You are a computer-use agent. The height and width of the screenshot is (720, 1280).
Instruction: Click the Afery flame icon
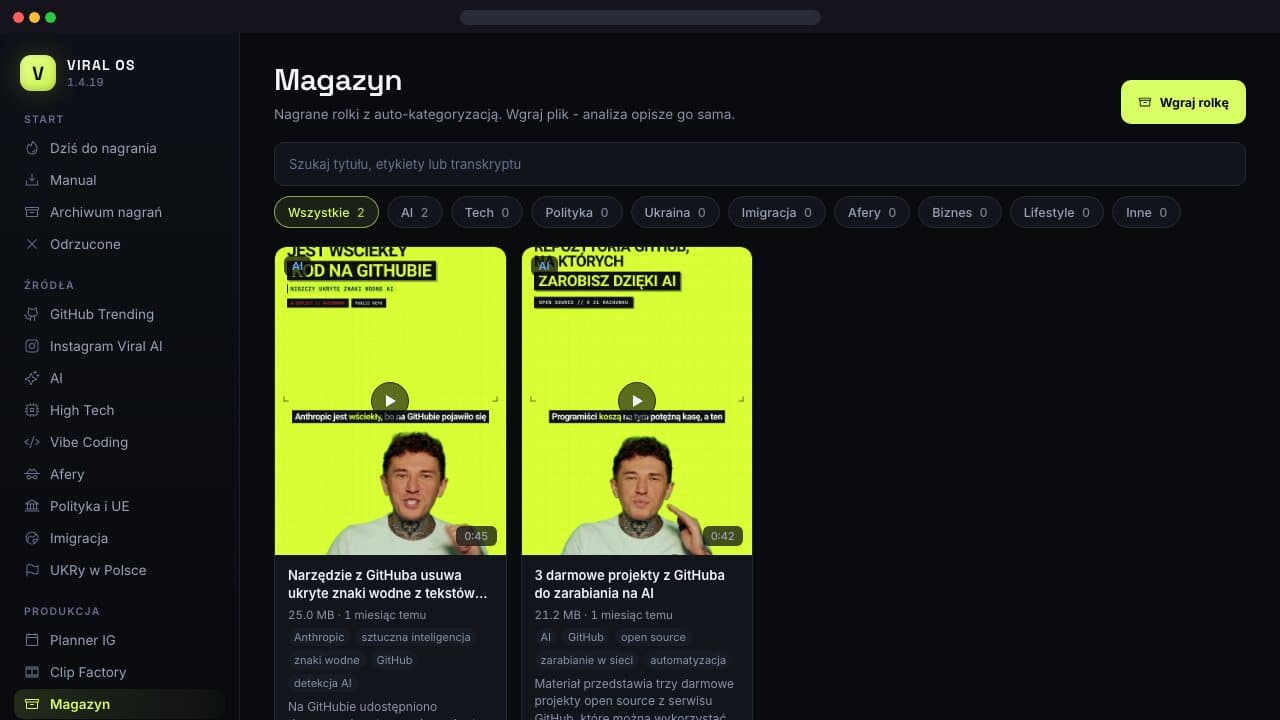32,474
